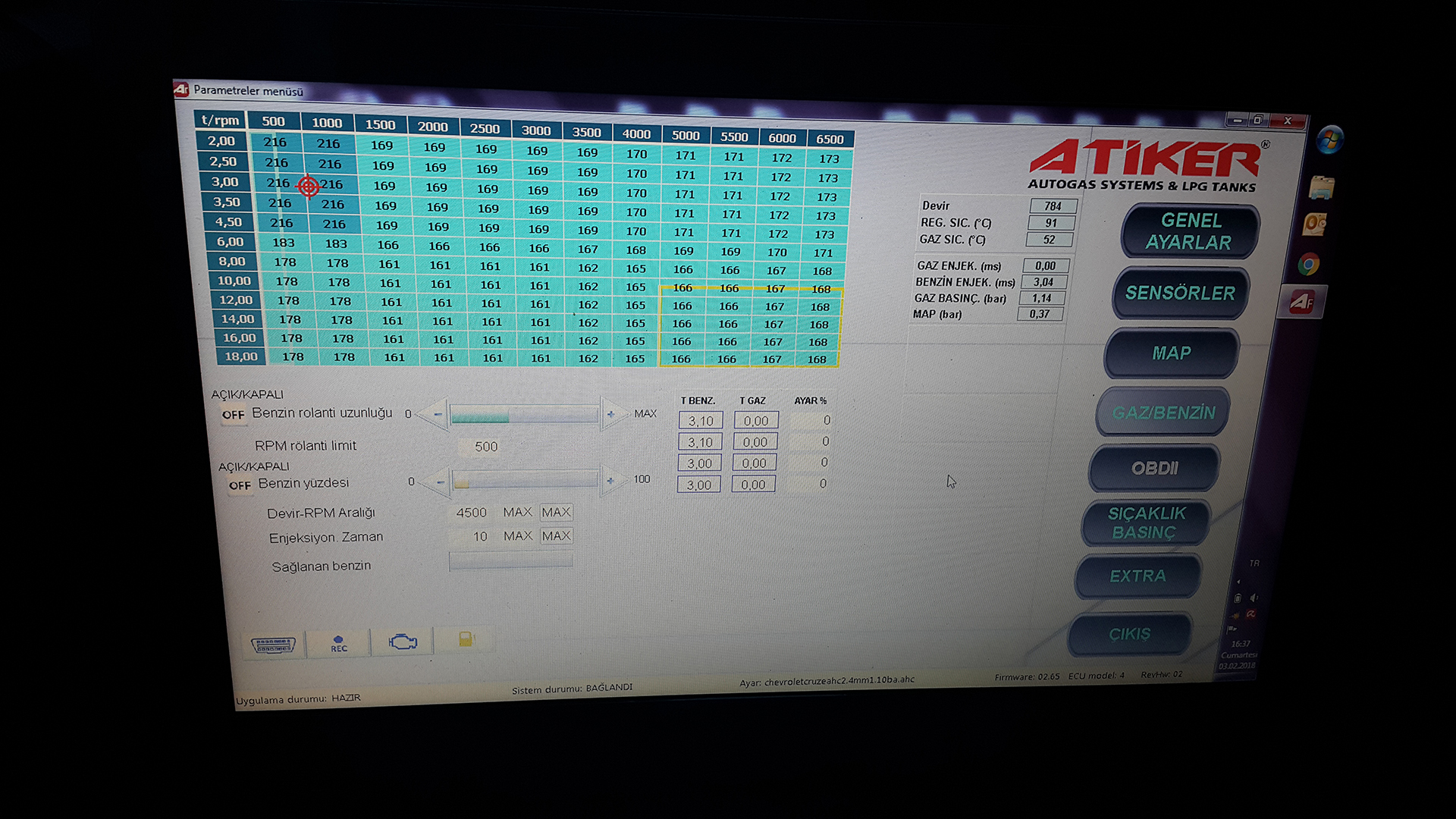Click the Sağlanan benzin progress bar
This screenshot has height=819, width=1456.
[510, 560]
